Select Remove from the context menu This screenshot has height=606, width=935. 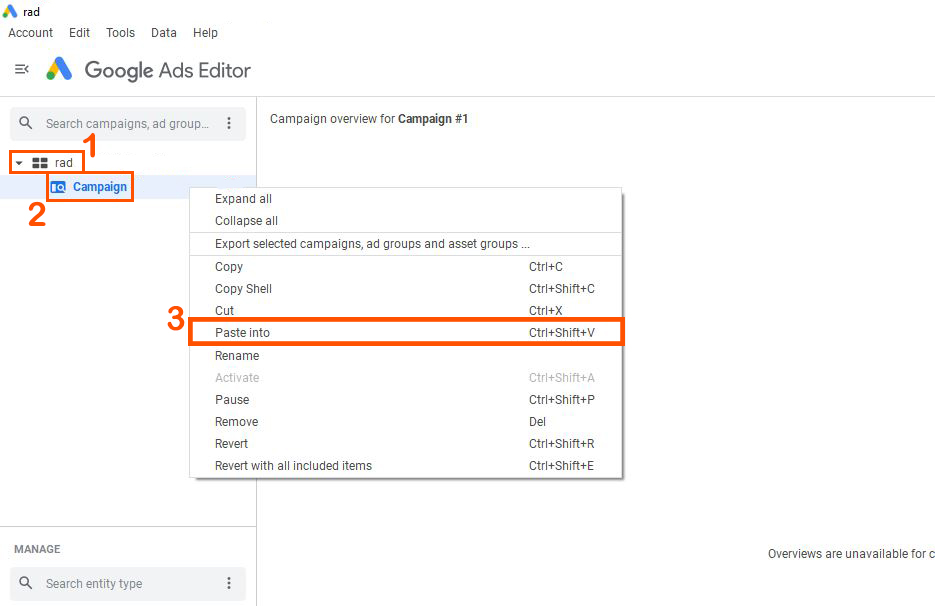coord(405,422)
